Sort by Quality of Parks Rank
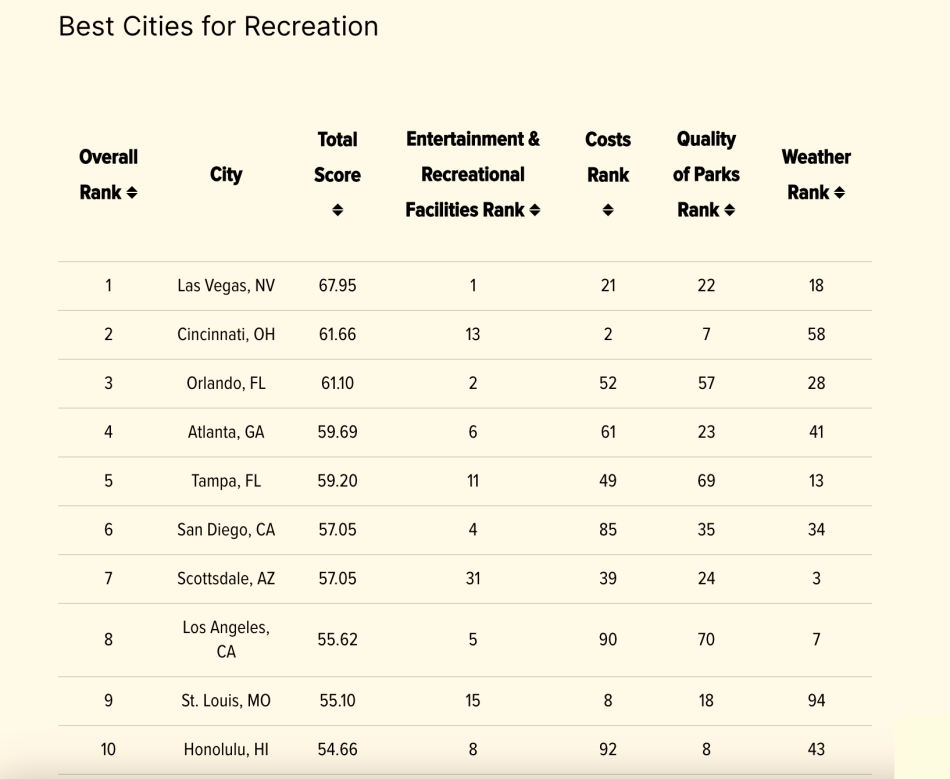The width and height of the screenshot is (950, 779). pos(729,210)
